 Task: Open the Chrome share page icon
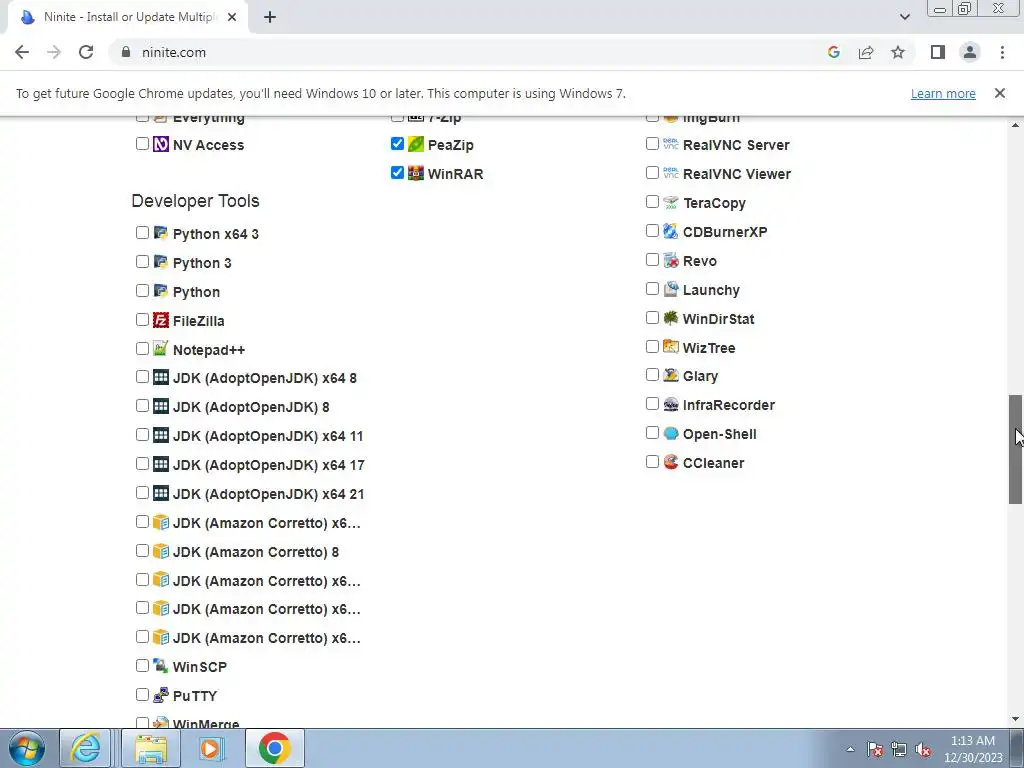[x=866, y=52]
